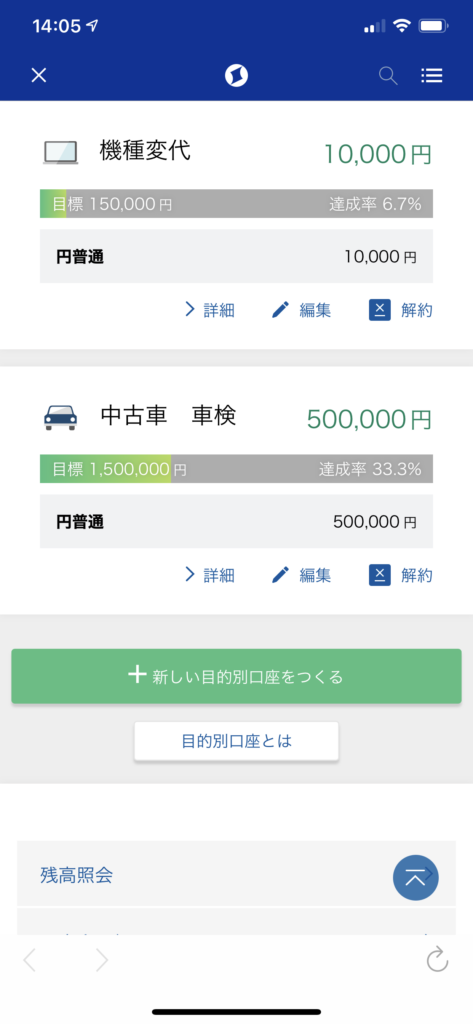Image resolution: width=473 pixels, height=1024 pixels.
Task: Open the 目的別口座とは explanation button
Action: pyautogui.click(x=236, y=741)
